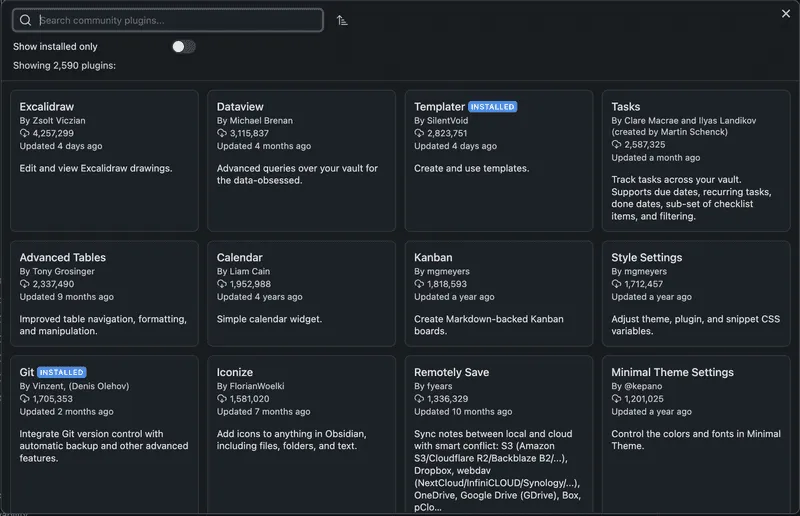The image size is (800, 516).
Task: Click 'Updated 10 months ago' text
Action: coord(463,411)
